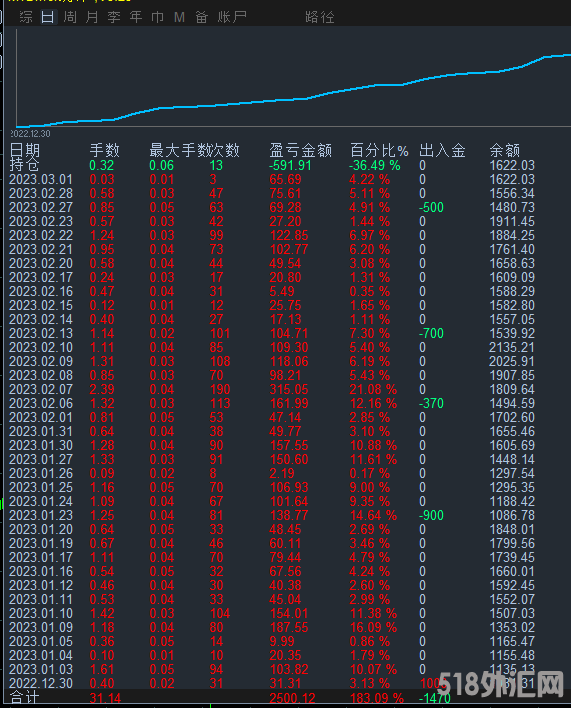
Task: Select the 账户 account tab
Action: [x=232, y=17]
